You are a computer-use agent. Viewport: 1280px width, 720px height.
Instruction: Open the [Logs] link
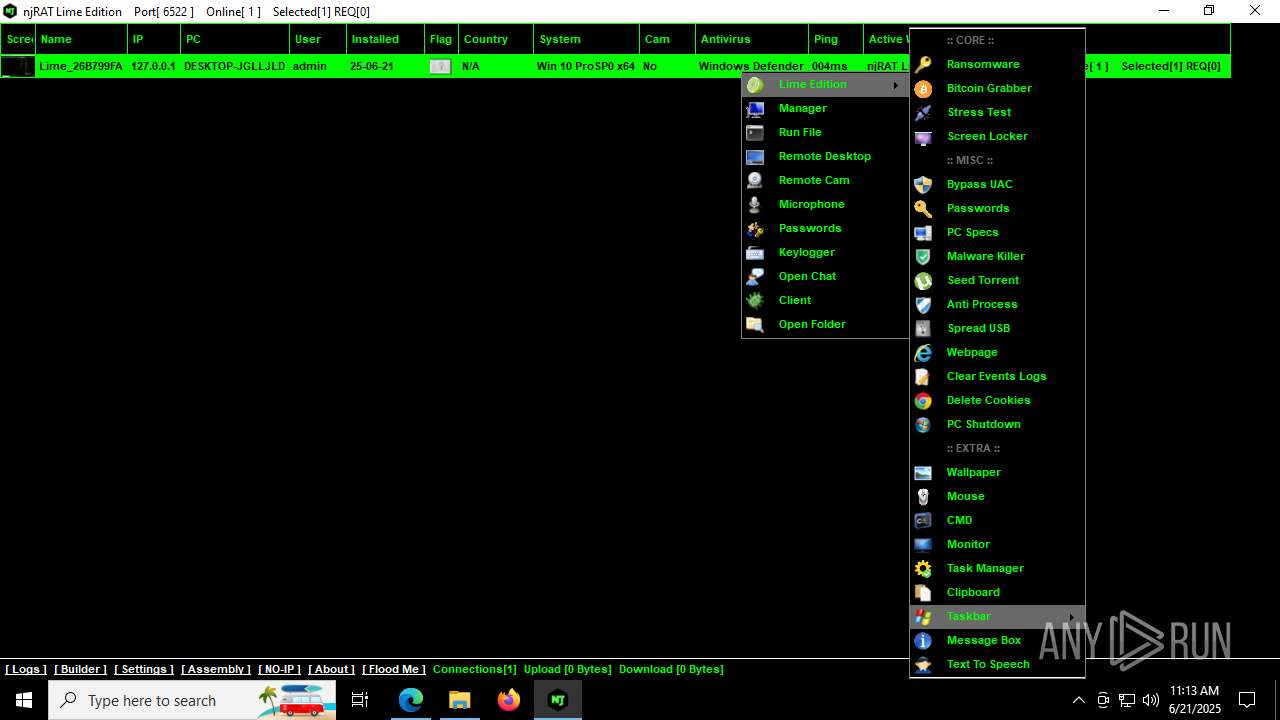(x=26, y=669)
